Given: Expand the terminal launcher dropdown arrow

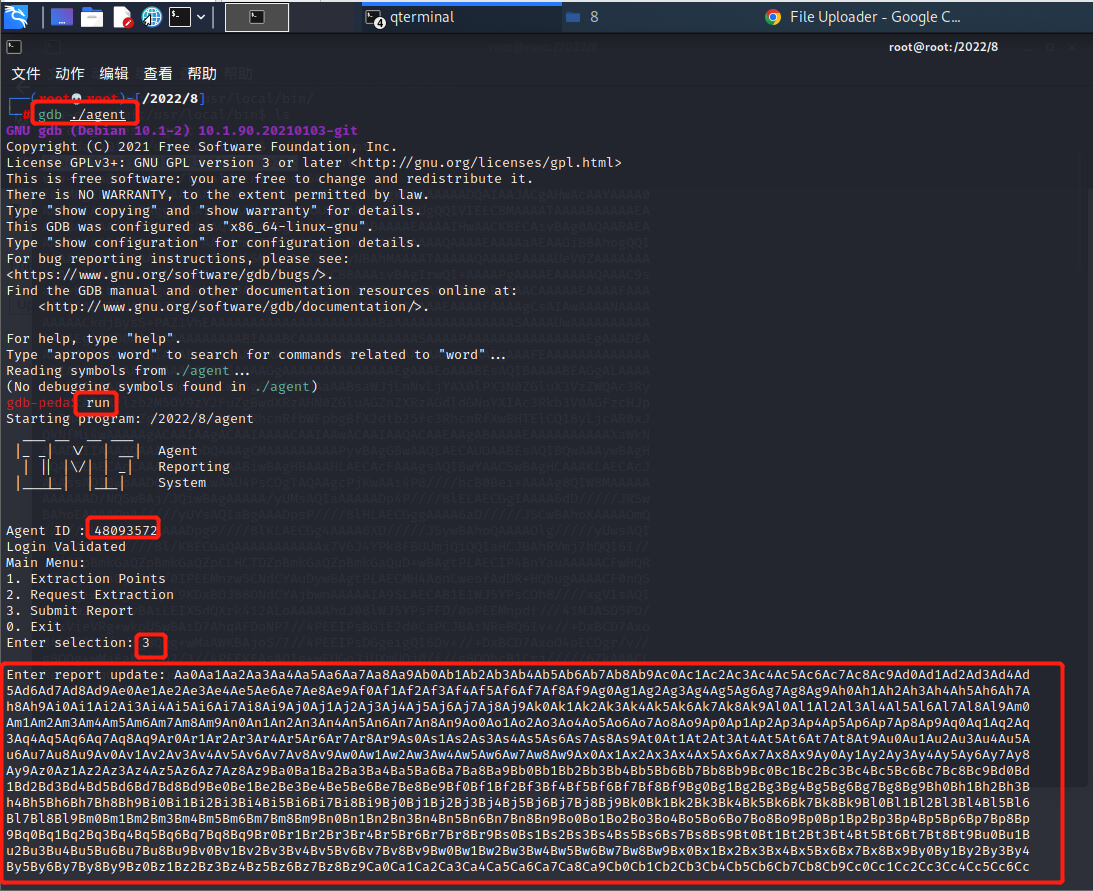Looking at the screenshot, I should click(x=201, y=17).
